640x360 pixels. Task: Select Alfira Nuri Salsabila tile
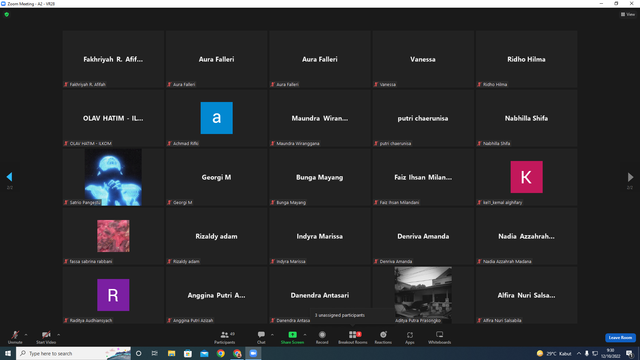pyautogui.click(x=526, y=295)
